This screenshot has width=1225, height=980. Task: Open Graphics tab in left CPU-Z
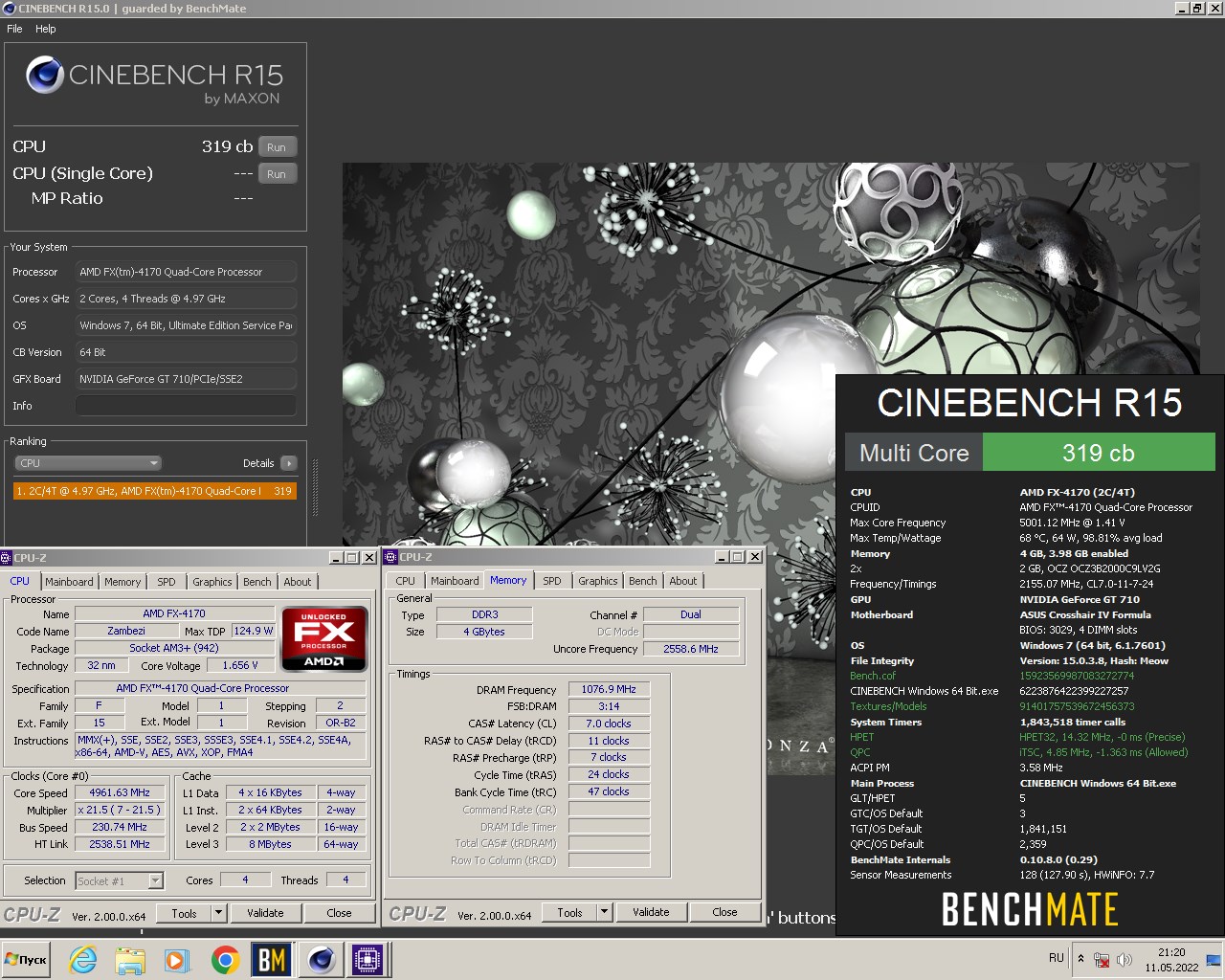[212, 582]
